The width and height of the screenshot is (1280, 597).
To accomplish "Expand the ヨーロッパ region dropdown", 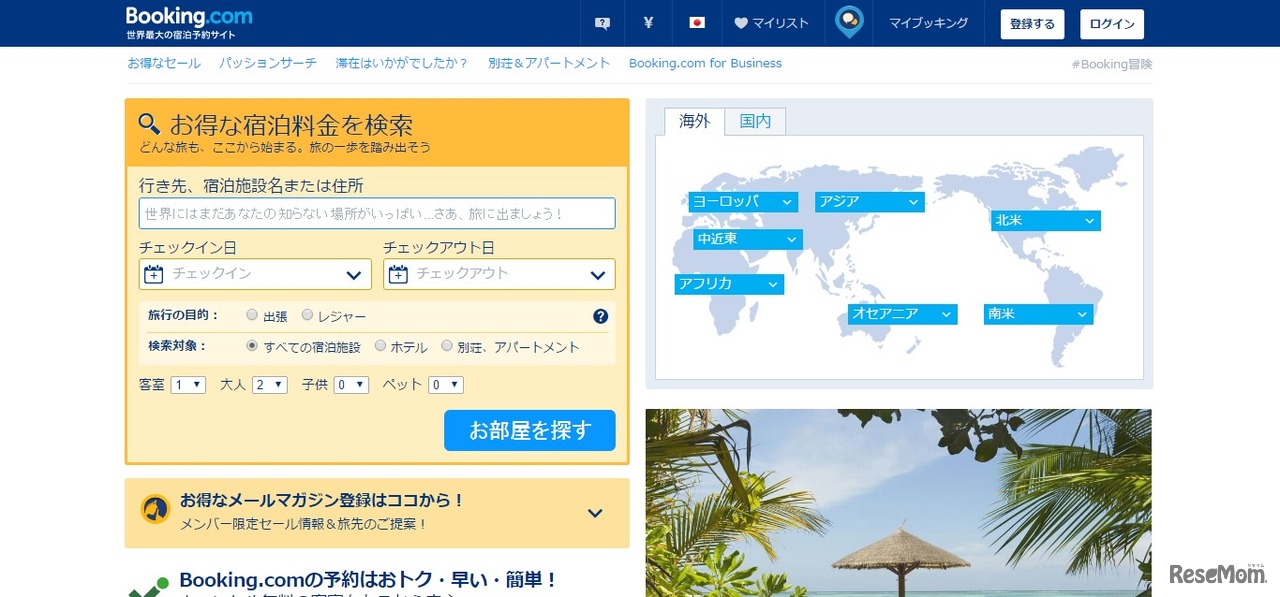I will [743, 202].
